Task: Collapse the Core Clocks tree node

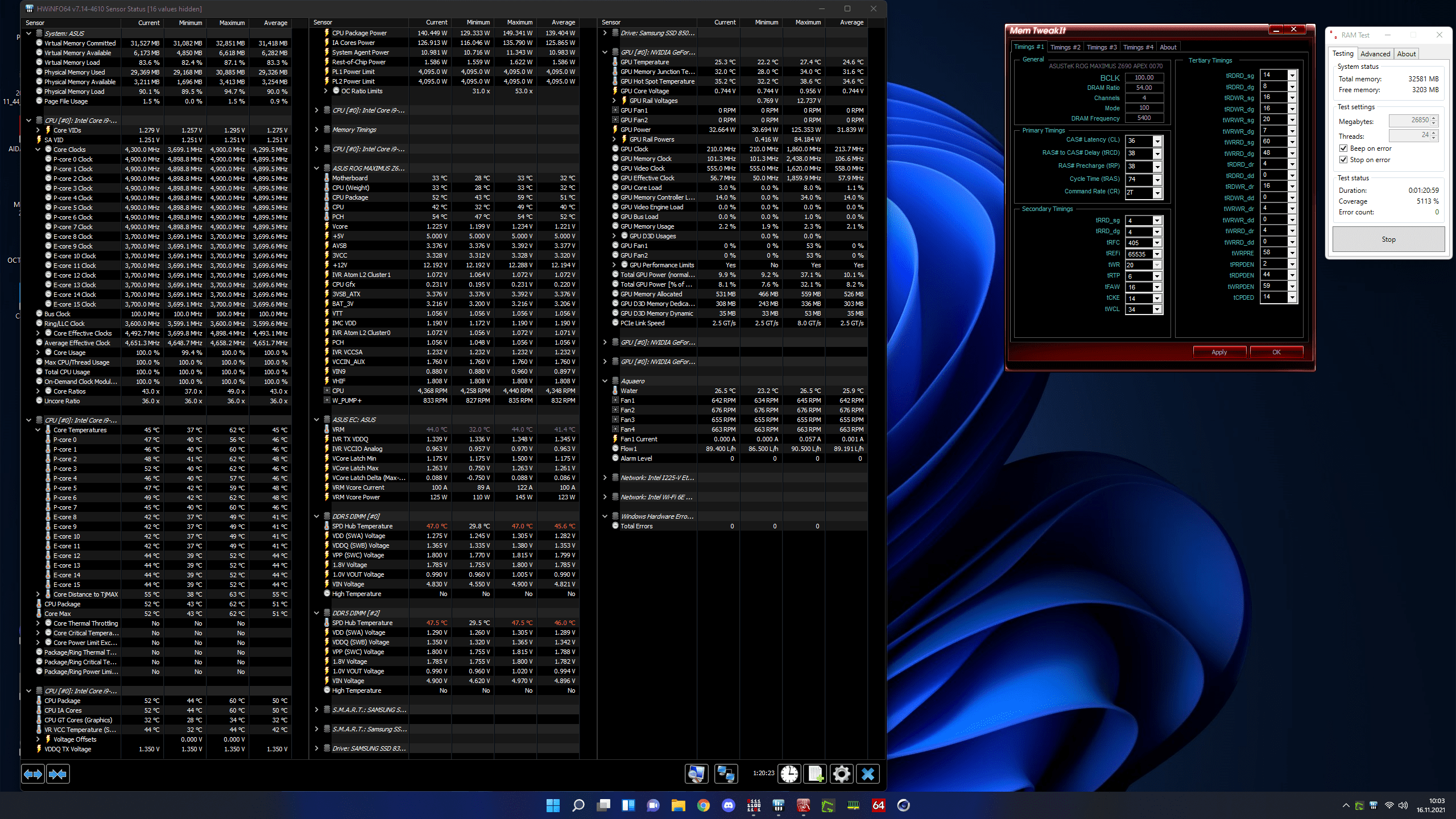Action: (x=38, y=150)
